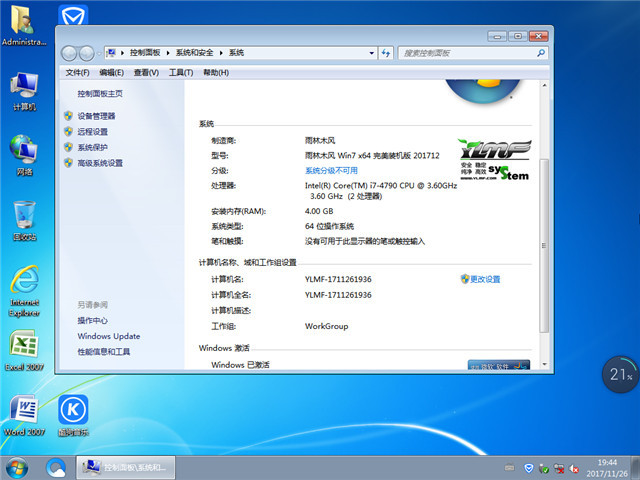Select the computer name YLMF-1711261936 text
The image size is (640, 480).
(x=338, y=280)
